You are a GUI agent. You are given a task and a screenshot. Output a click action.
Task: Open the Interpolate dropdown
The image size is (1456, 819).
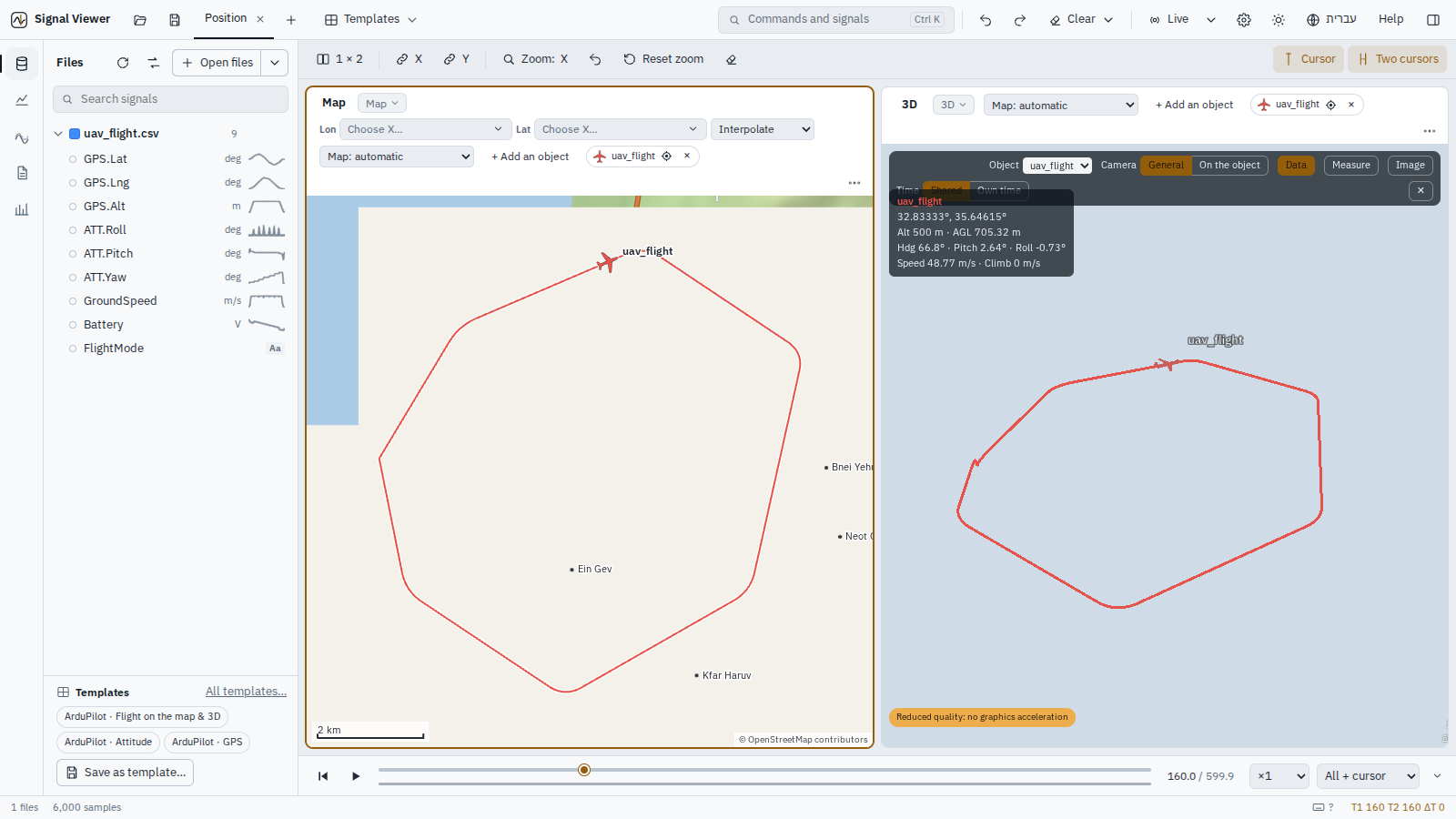click(x=763, y=129)
